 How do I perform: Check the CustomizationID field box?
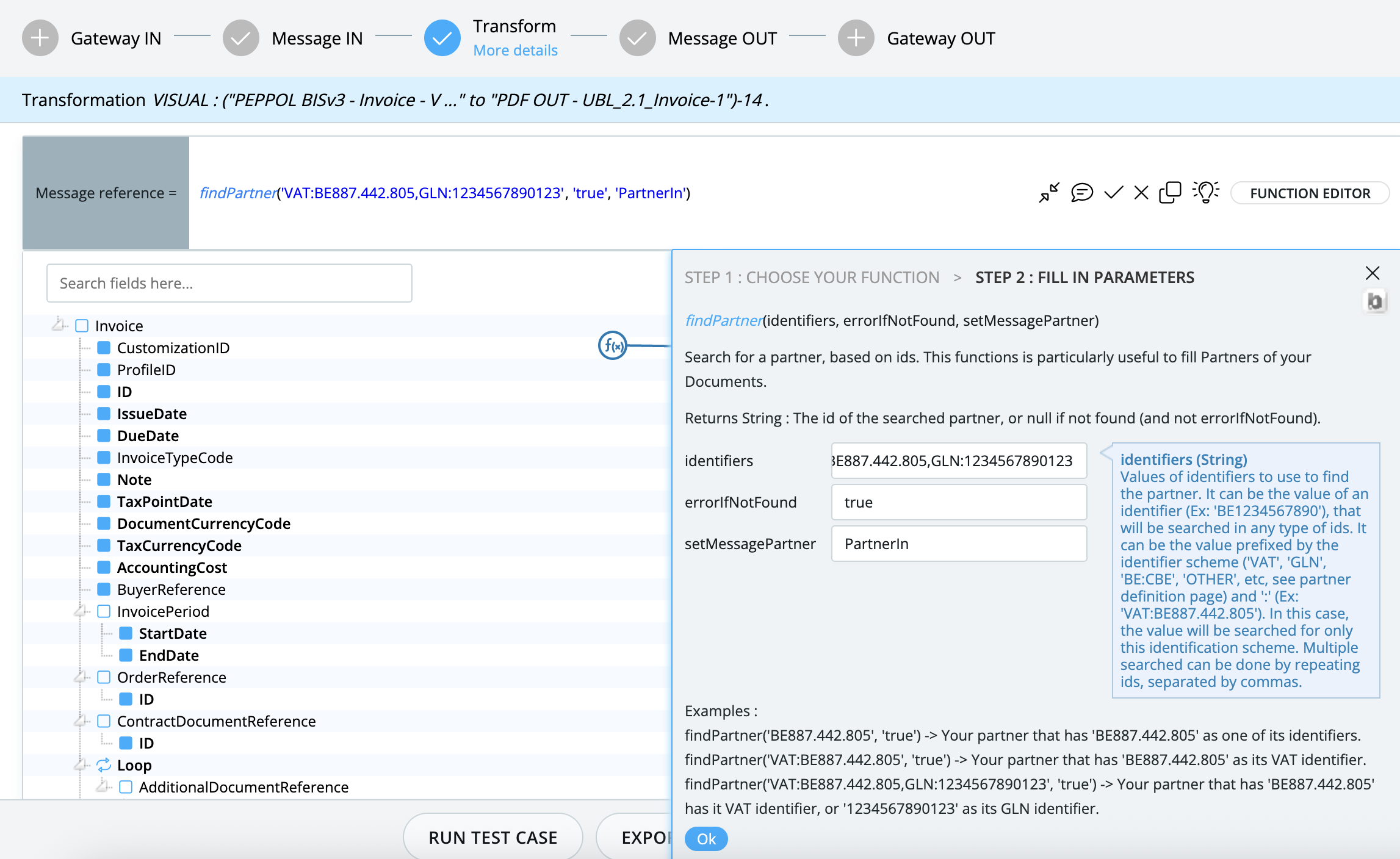point(104,348)
